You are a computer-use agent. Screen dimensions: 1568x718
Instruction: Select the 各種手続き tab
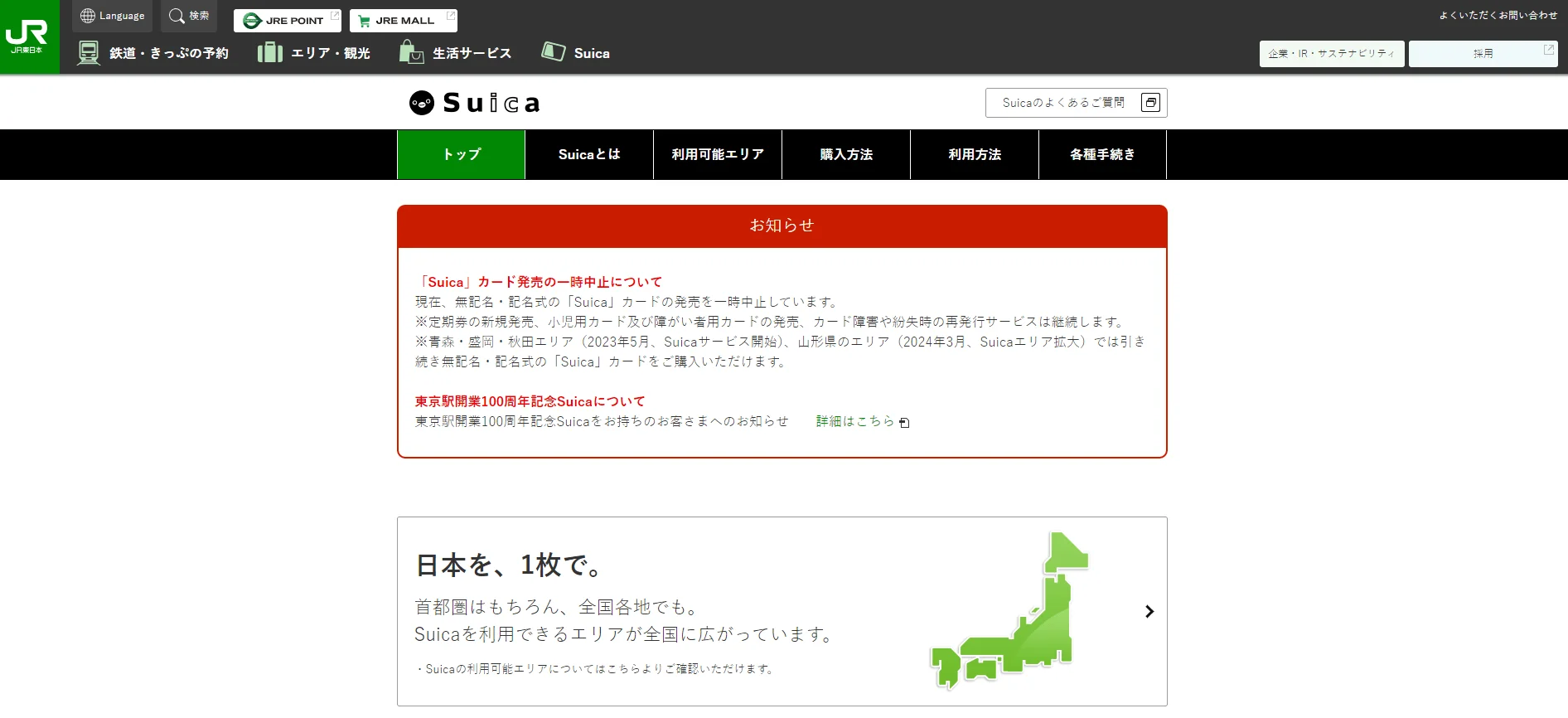click(x=1102, y=154)
